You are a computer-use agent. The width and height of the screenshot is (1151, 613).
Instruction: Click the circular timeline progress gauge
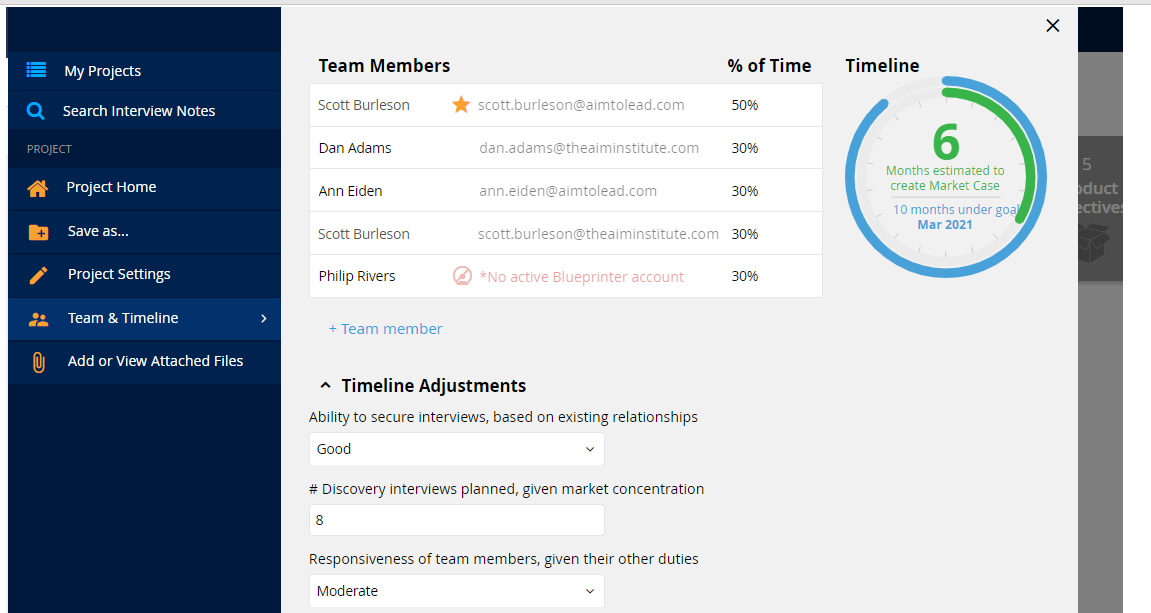click(x=945, y=177)
